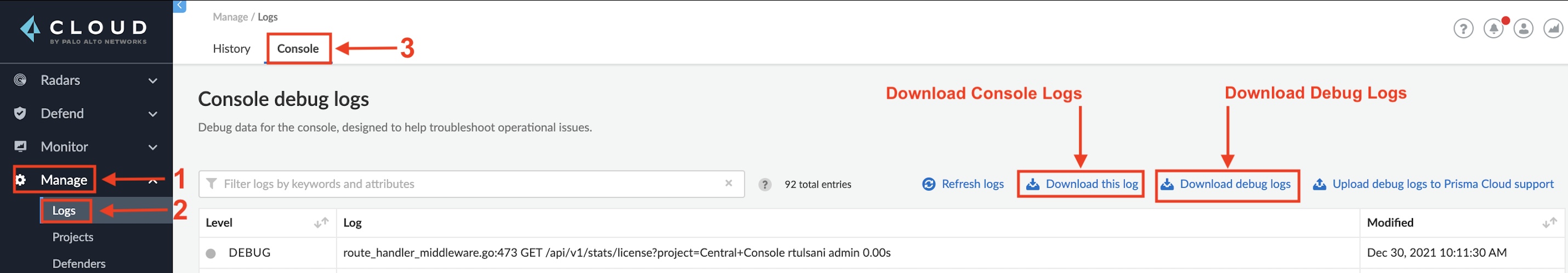Image resolution: width=1568 pixels, height=273 pixels.
Task: Click the chart icon in top bar
Action: (x=1553, y=28)
